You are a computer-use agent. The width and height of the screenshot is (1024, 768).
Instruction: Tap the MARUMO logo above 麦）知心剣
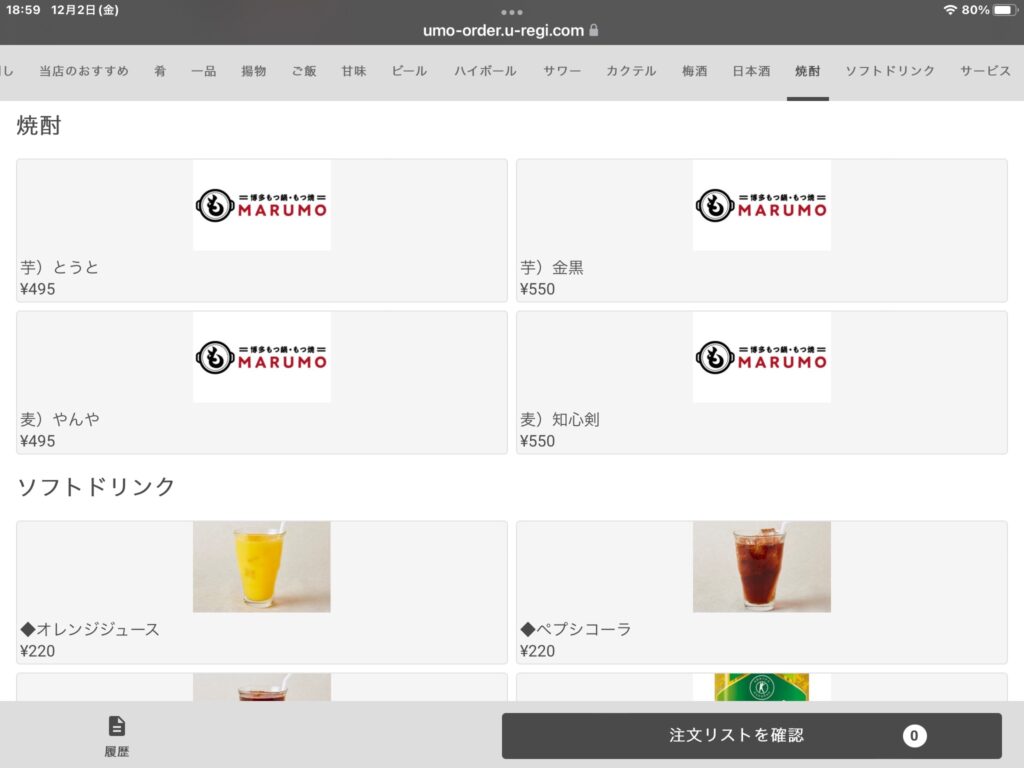[761, 357]
